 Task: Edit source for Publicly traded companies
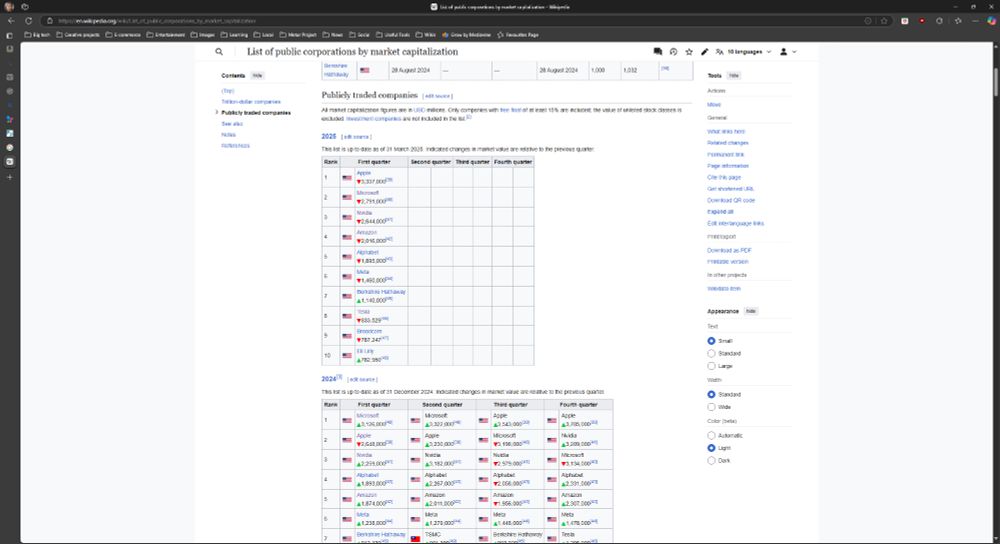click(438, 96)
